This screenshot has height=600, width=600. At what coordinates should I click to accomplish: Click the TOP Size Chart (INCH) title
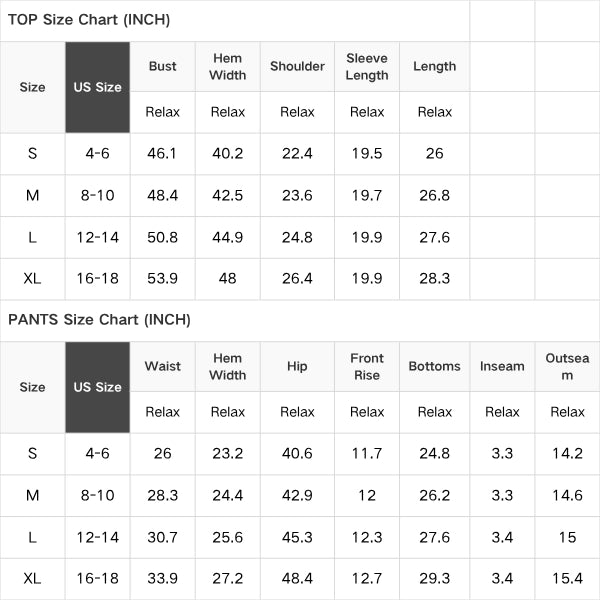coord(89,20)
